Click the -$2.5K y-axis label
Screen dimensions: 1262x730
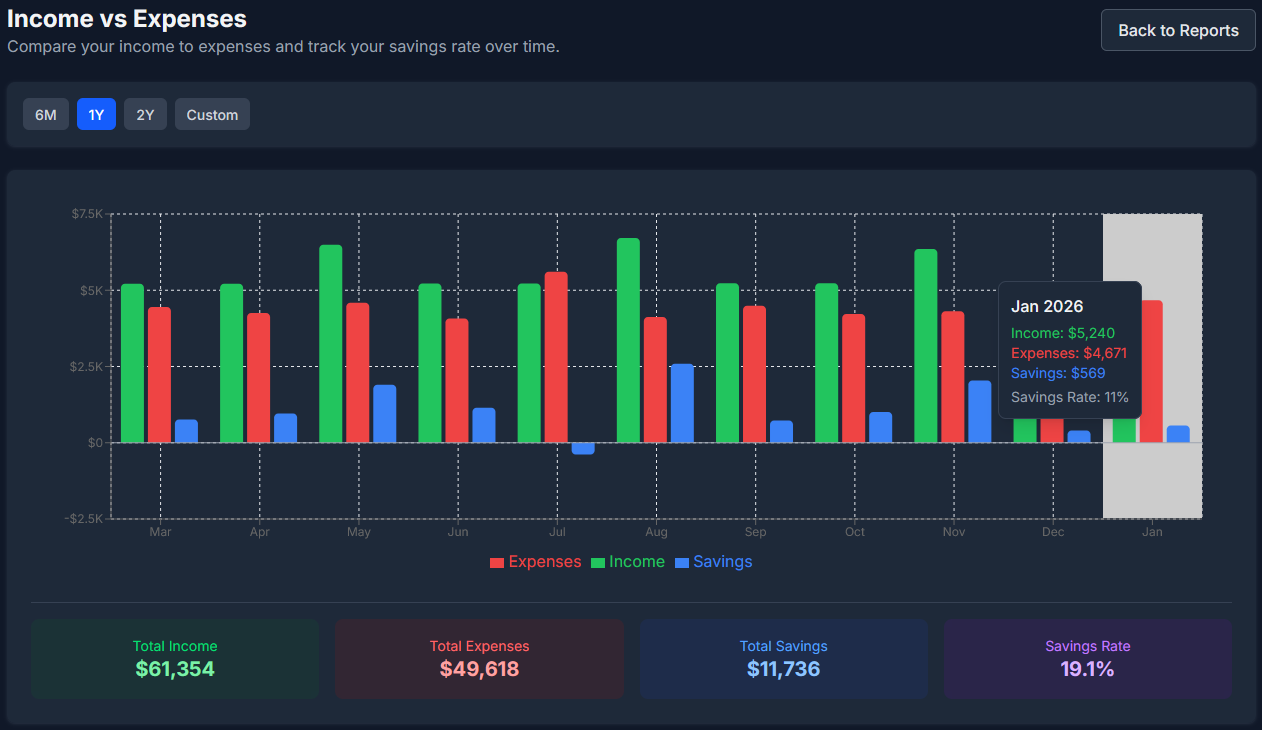tap(84, 518)
